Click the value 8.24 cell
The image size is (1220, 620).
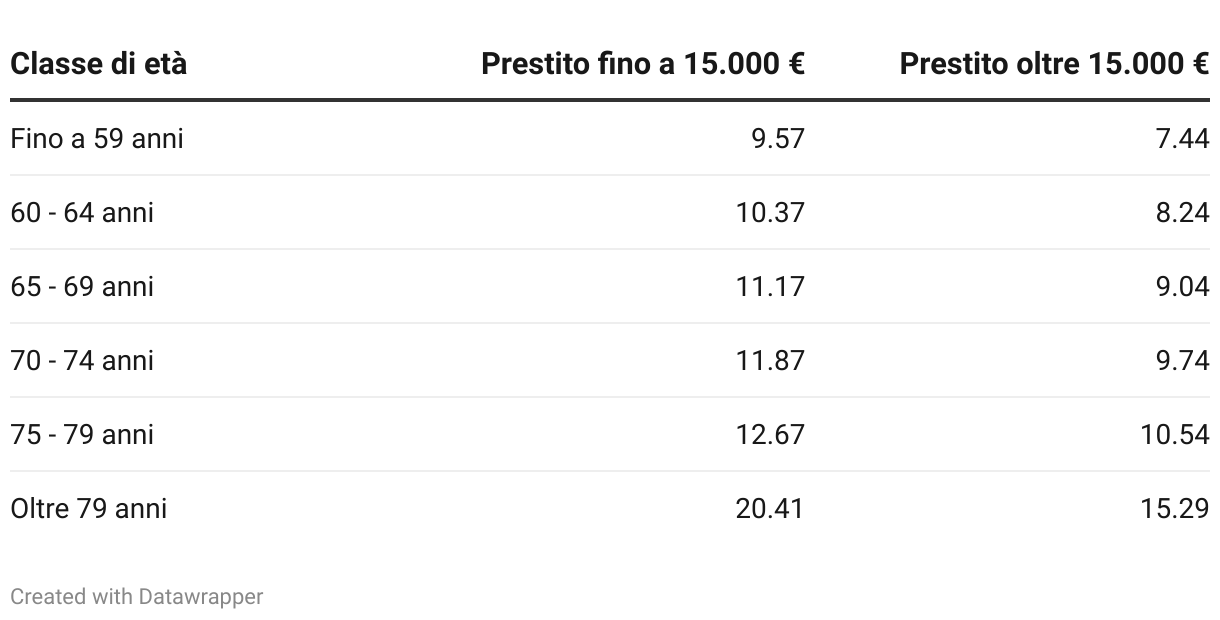click(x=1182, y=212)
